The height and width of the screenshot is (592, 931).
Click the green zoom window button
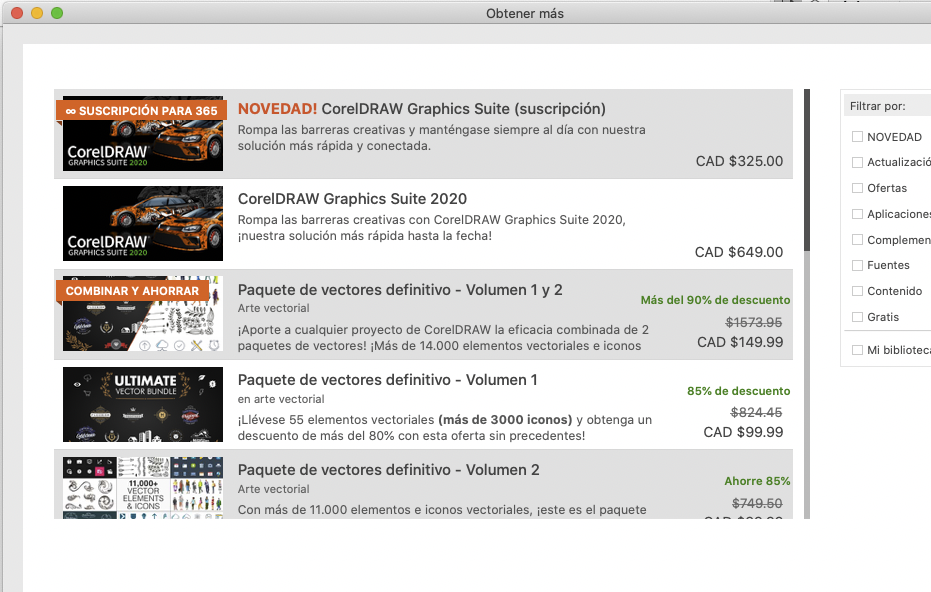57,13
